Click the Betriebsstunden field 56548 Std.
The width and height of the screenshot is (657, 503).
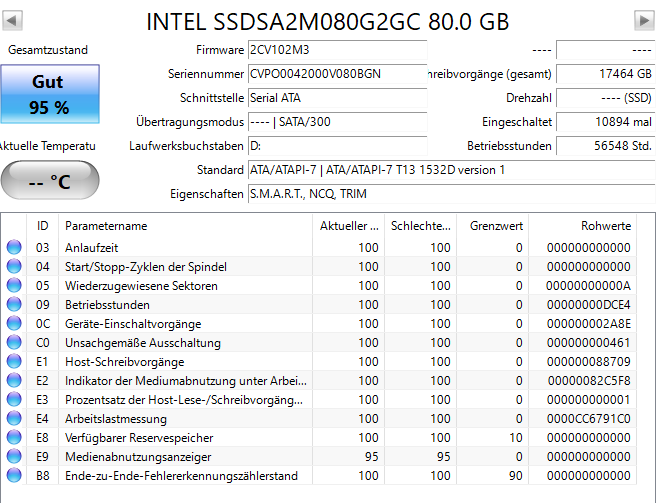point(605,146)
